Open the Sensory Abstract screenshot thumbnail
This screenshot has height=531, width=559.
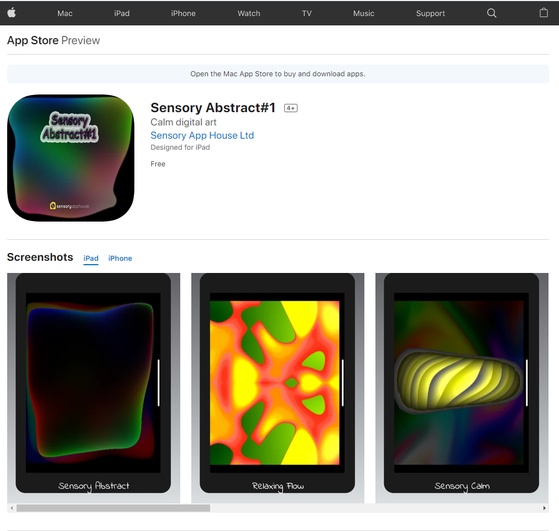click(x=93, y=387)
